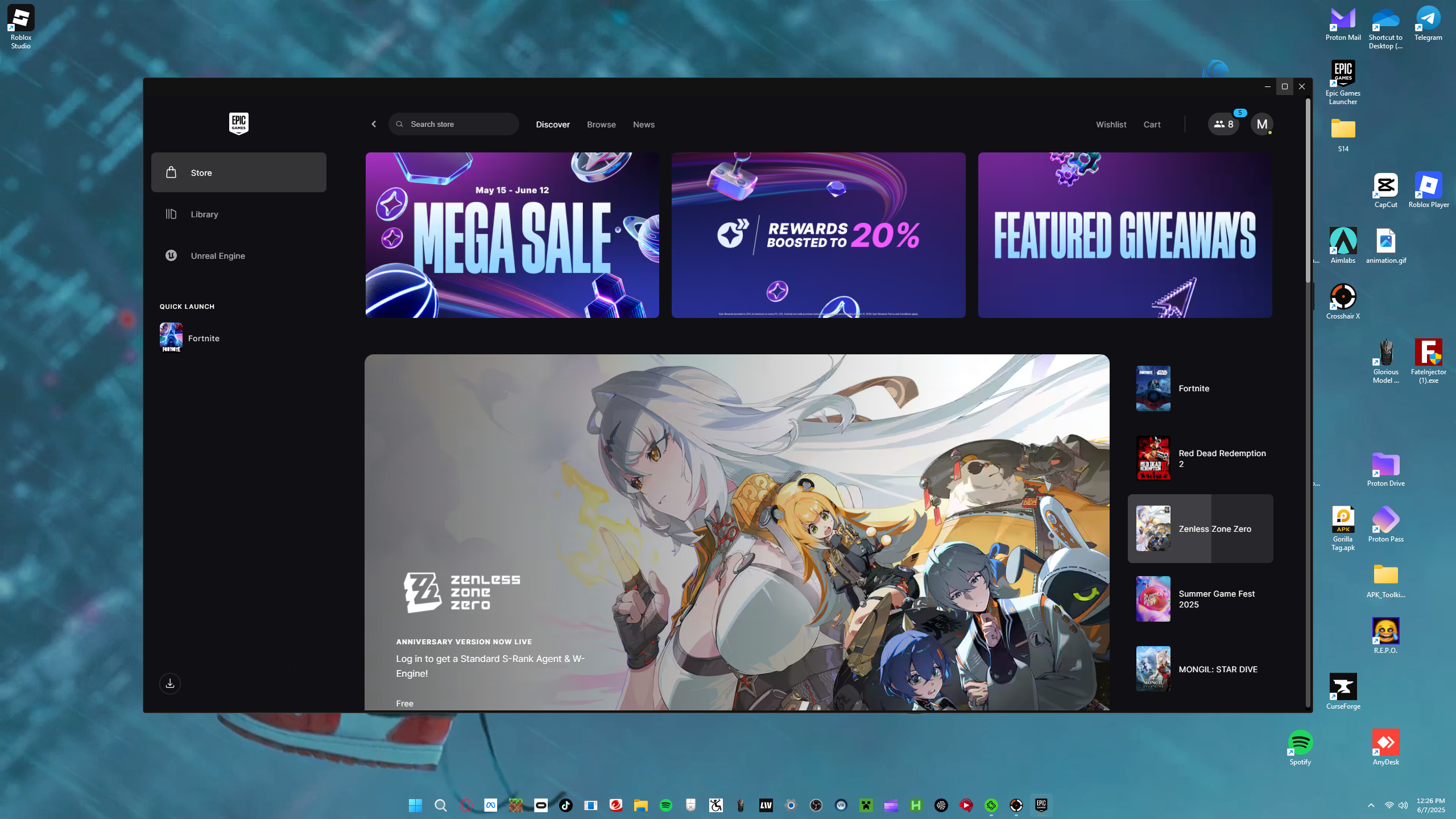Click the Epic Games logo in sidebar
Screen dimensions: 1456x819
238,123
